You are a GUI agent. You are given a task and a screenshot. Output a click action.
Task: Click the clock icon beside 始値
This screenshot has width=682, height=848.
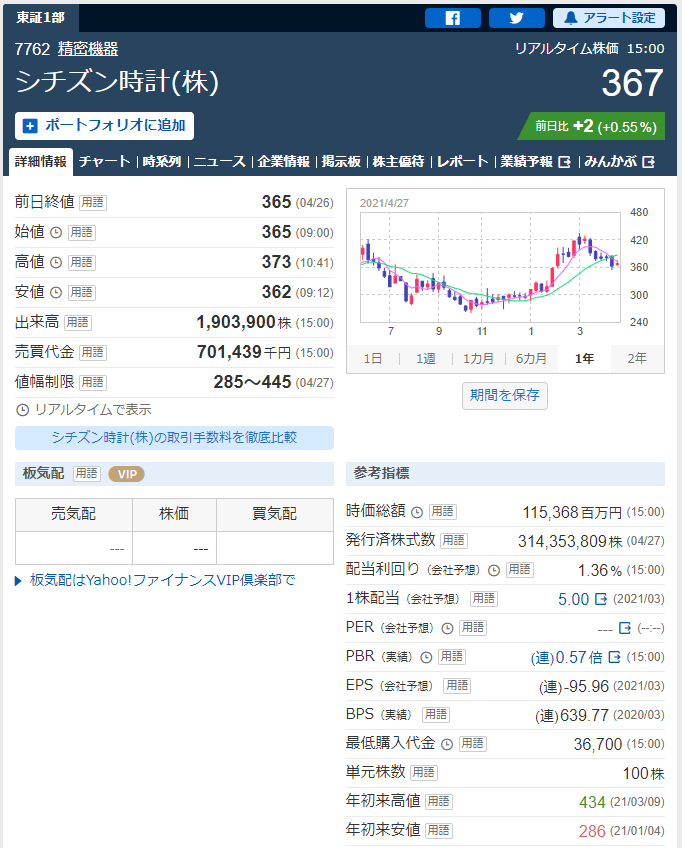tap(56, 233)
